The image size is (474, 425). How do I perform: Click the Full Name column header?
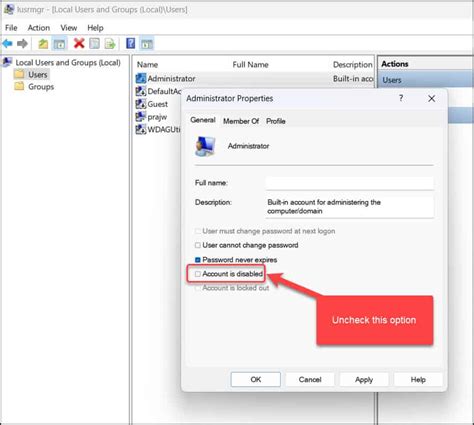[251, 65]
